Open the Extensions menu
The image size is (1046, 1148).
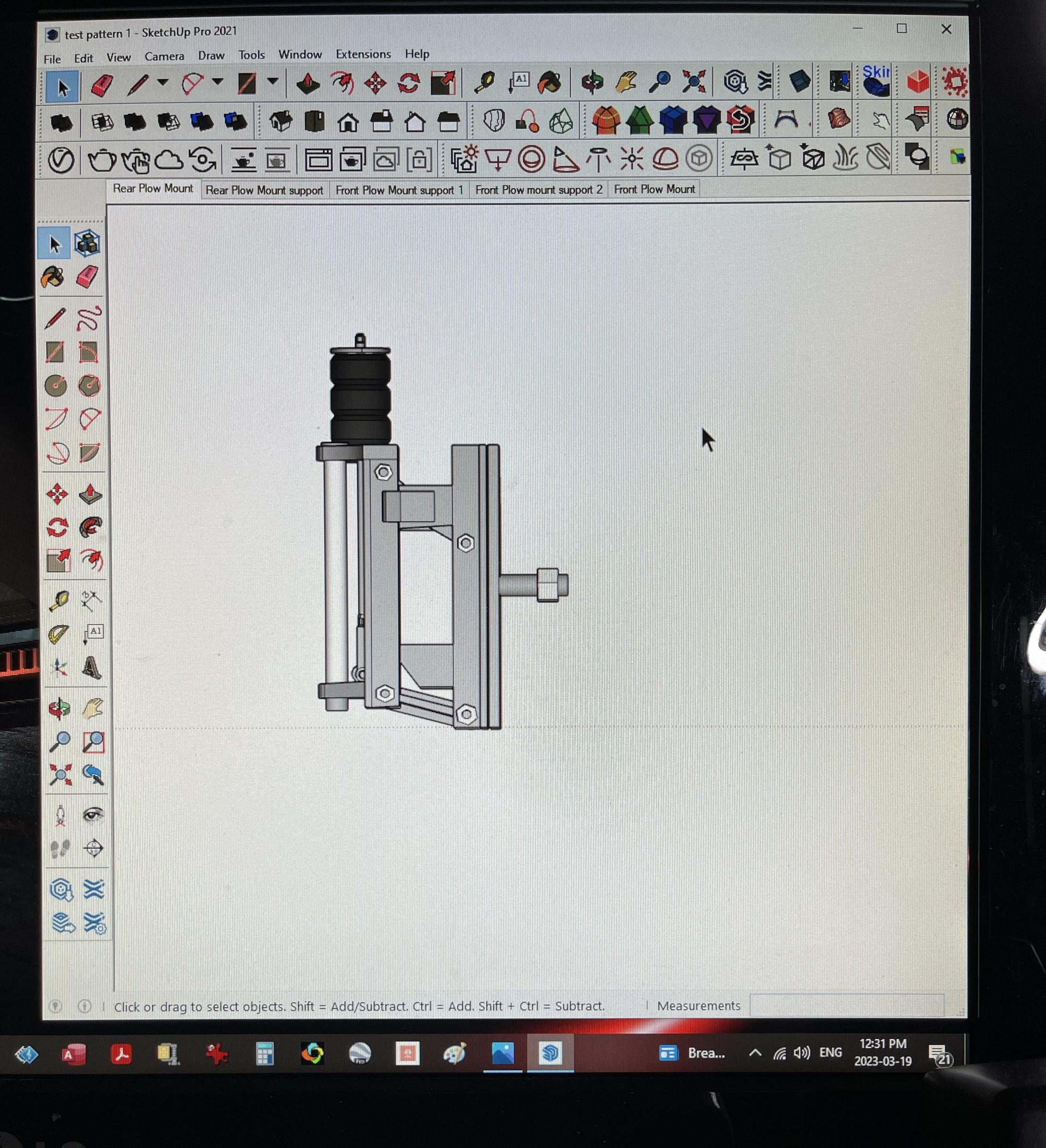click(363, 54)
